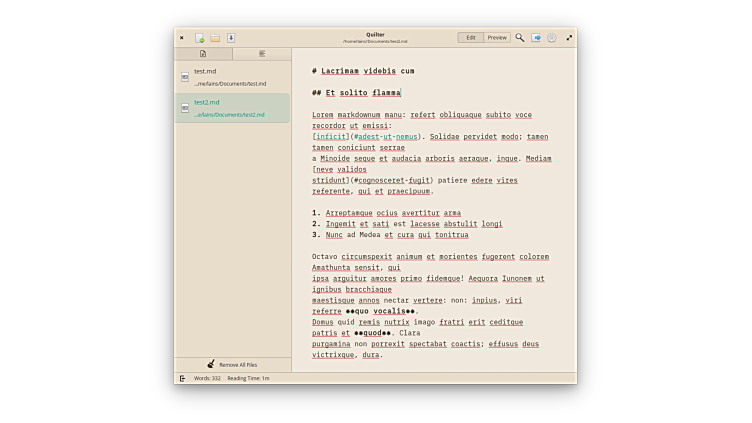Click the Words: 332 counter
Screen dimensions: 752x423
pyautogui.click(x=208, y=378)
